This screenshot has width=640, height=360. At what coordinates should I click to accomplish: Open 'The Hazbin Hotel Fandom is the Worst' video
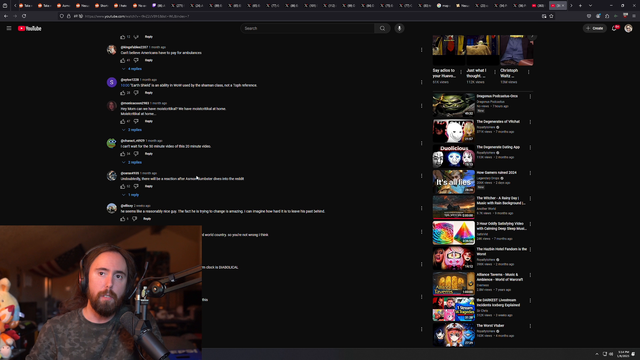click(453, 258)
